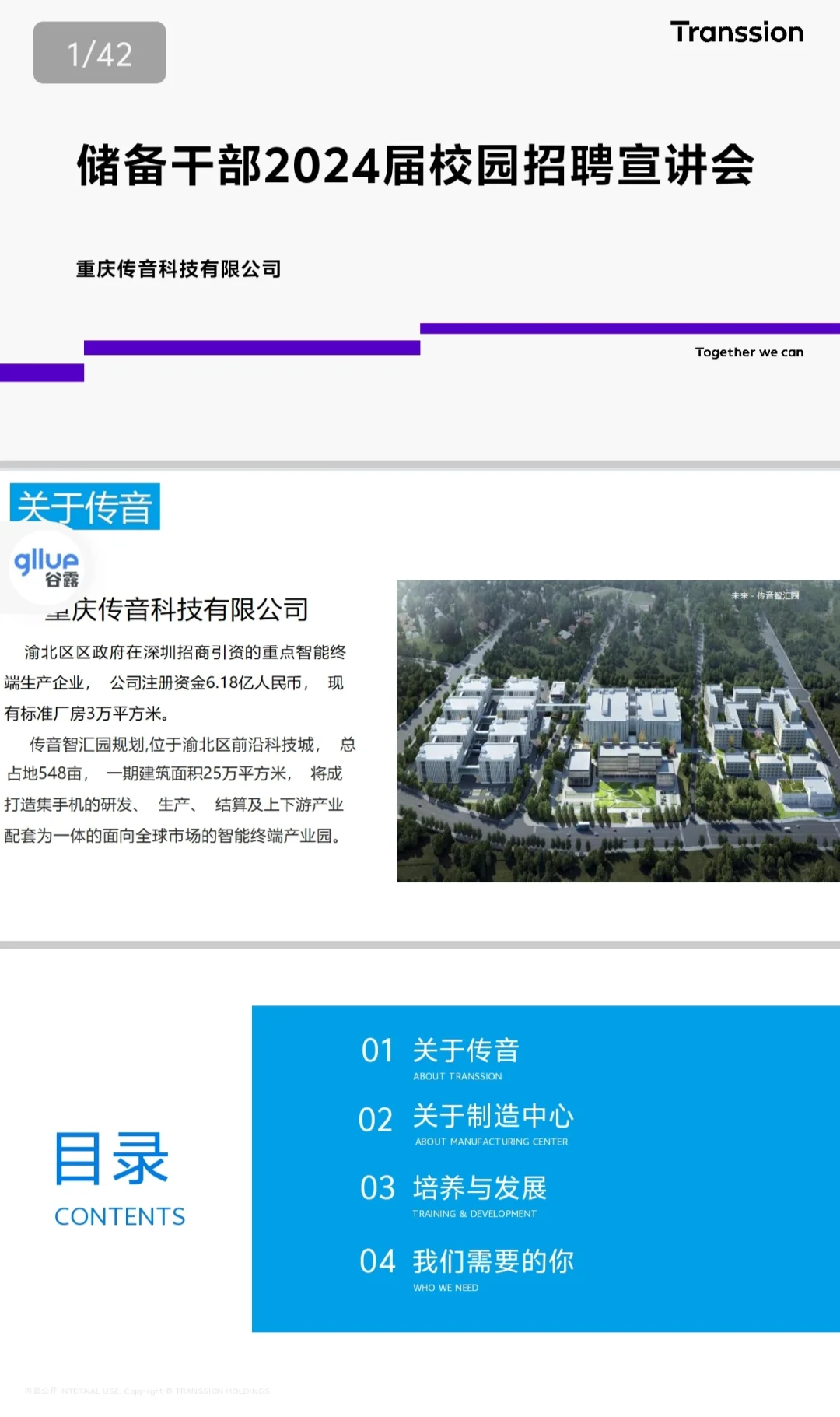The width and height of the screenshot is (840, 1417).
Task: Tap the 04 我们需要的你 contents entry
Action: [x=467, y=1261]
